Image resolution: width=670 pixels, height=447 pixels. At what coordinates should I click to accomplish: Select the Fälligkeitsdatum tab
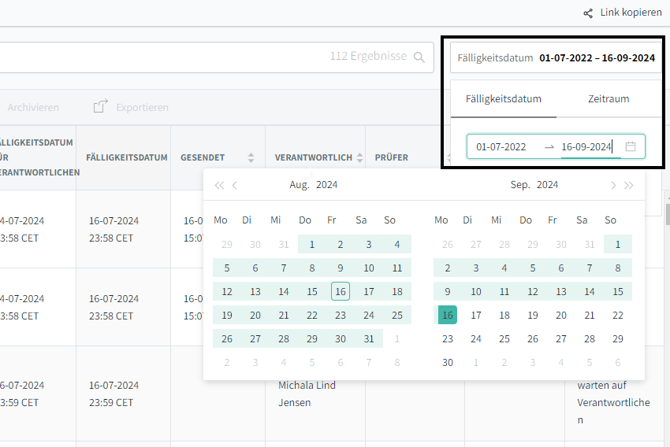[x=503, y=99]
